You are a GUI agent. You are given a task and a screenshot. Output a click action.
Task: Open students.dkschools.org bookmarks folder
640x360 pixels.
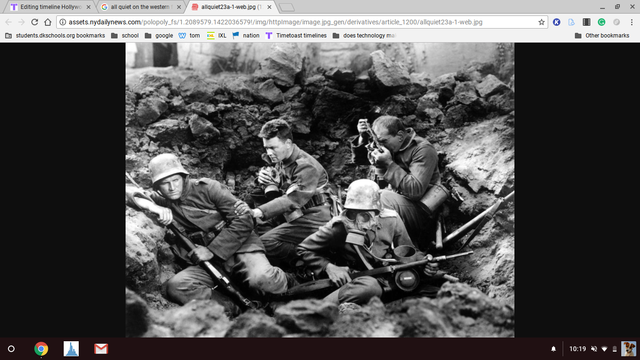tap(55, 36)
